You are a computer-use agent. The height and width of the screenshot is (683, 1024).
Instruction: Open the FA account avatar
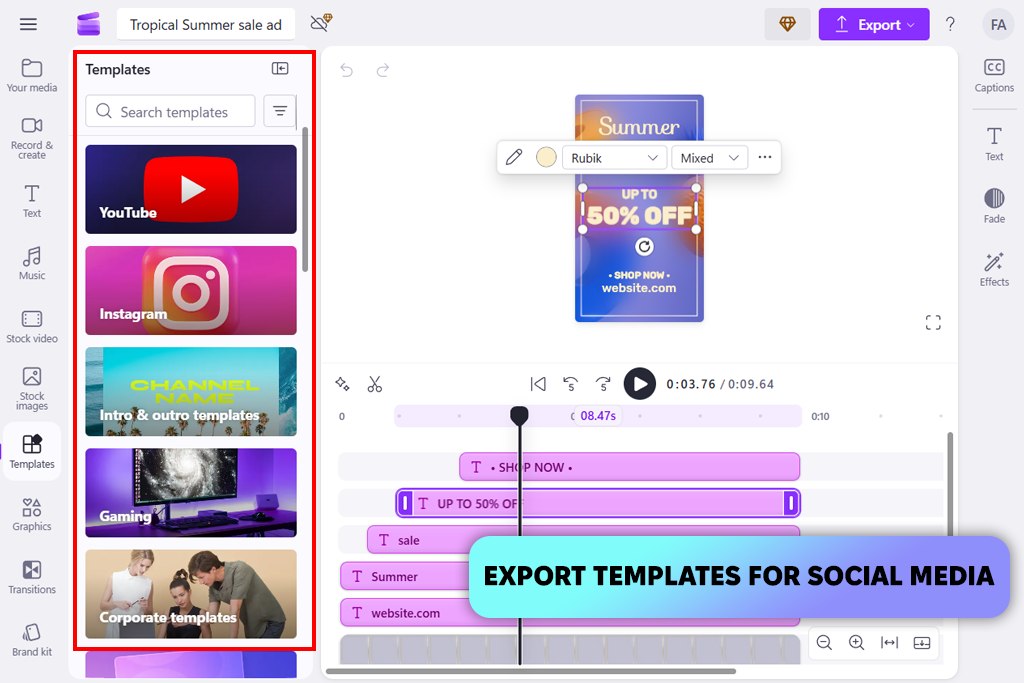(998, 25)
